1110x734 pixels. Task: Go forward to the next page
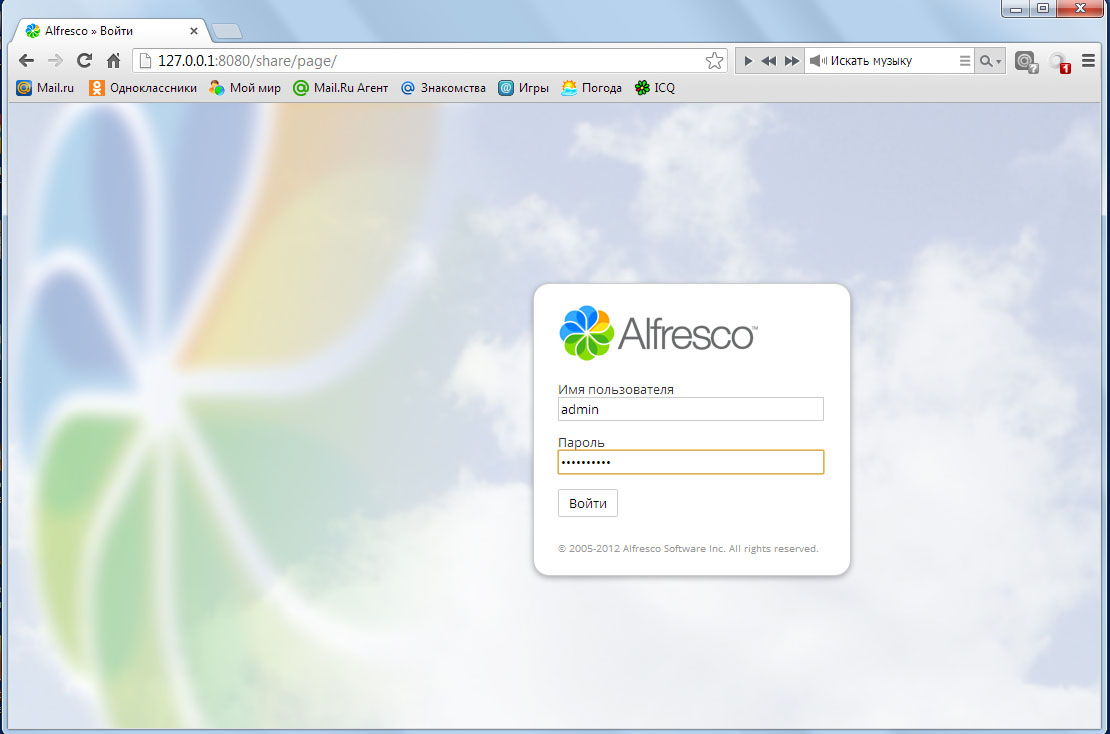point(55,61)
